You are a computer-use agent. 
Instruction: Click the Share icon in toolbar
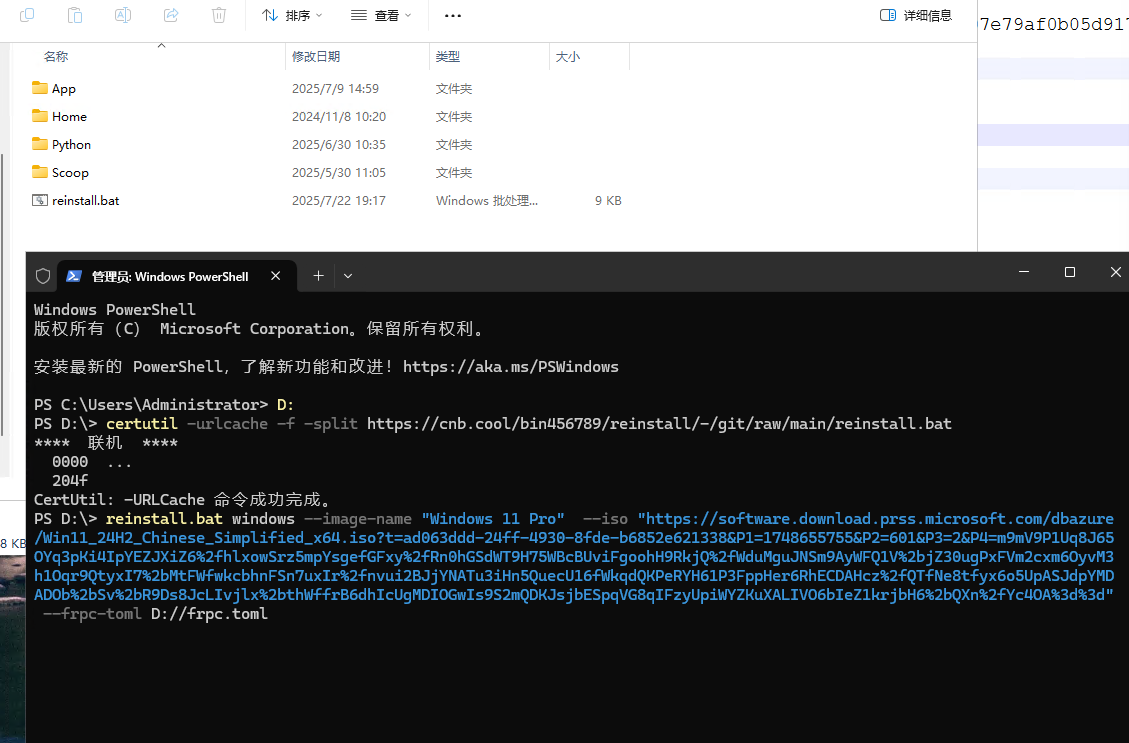pos(171,15)
